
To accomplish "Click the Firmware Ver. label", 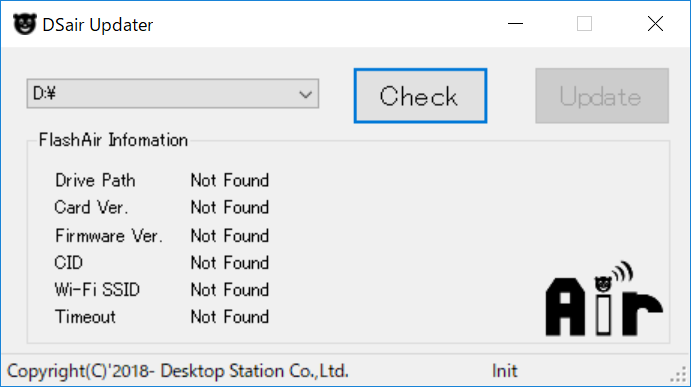I will coord(109,236).
